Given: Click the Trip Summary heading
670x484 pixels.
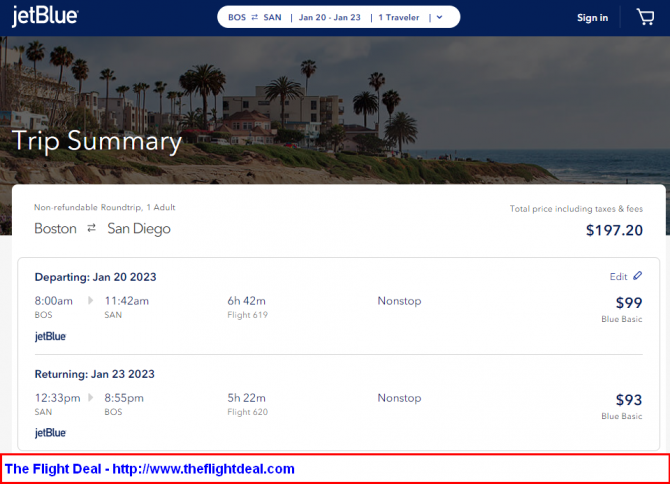Looking at the screenshot, I should click(x=97, y=141).
